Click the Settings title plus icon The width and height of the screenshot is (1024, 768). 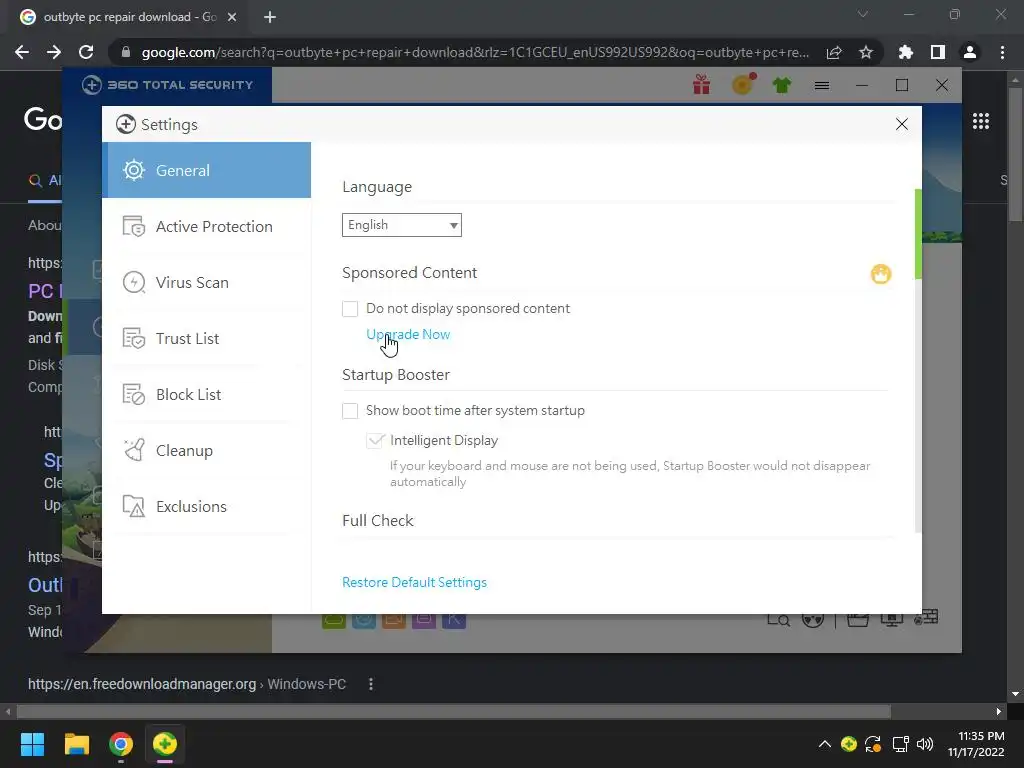click(x=125, y=124)
